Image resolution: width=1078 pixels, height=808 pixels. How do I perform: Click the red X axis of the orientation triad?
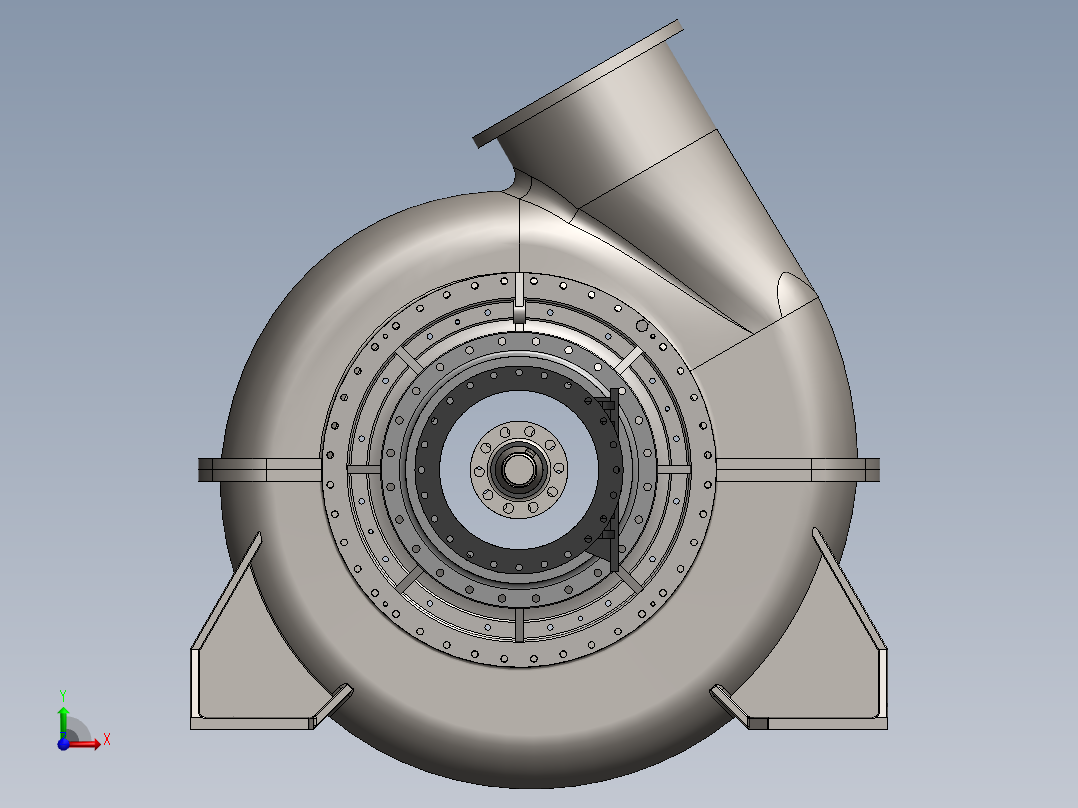click(85, 743)
